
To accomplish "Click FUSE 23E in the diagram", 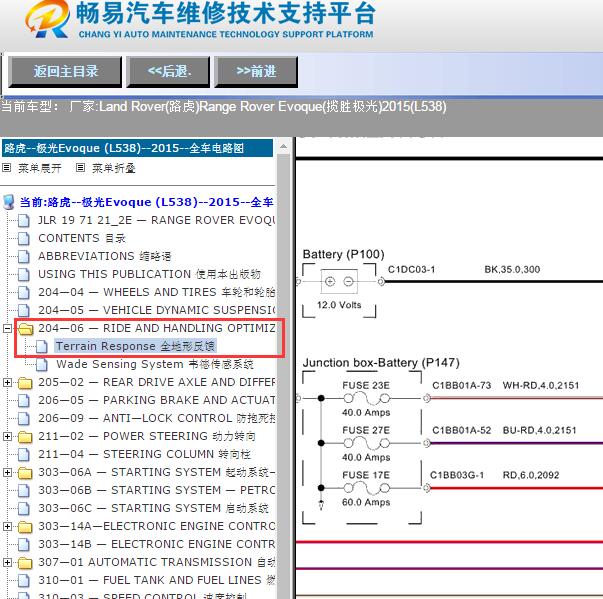I will point(366,386).
